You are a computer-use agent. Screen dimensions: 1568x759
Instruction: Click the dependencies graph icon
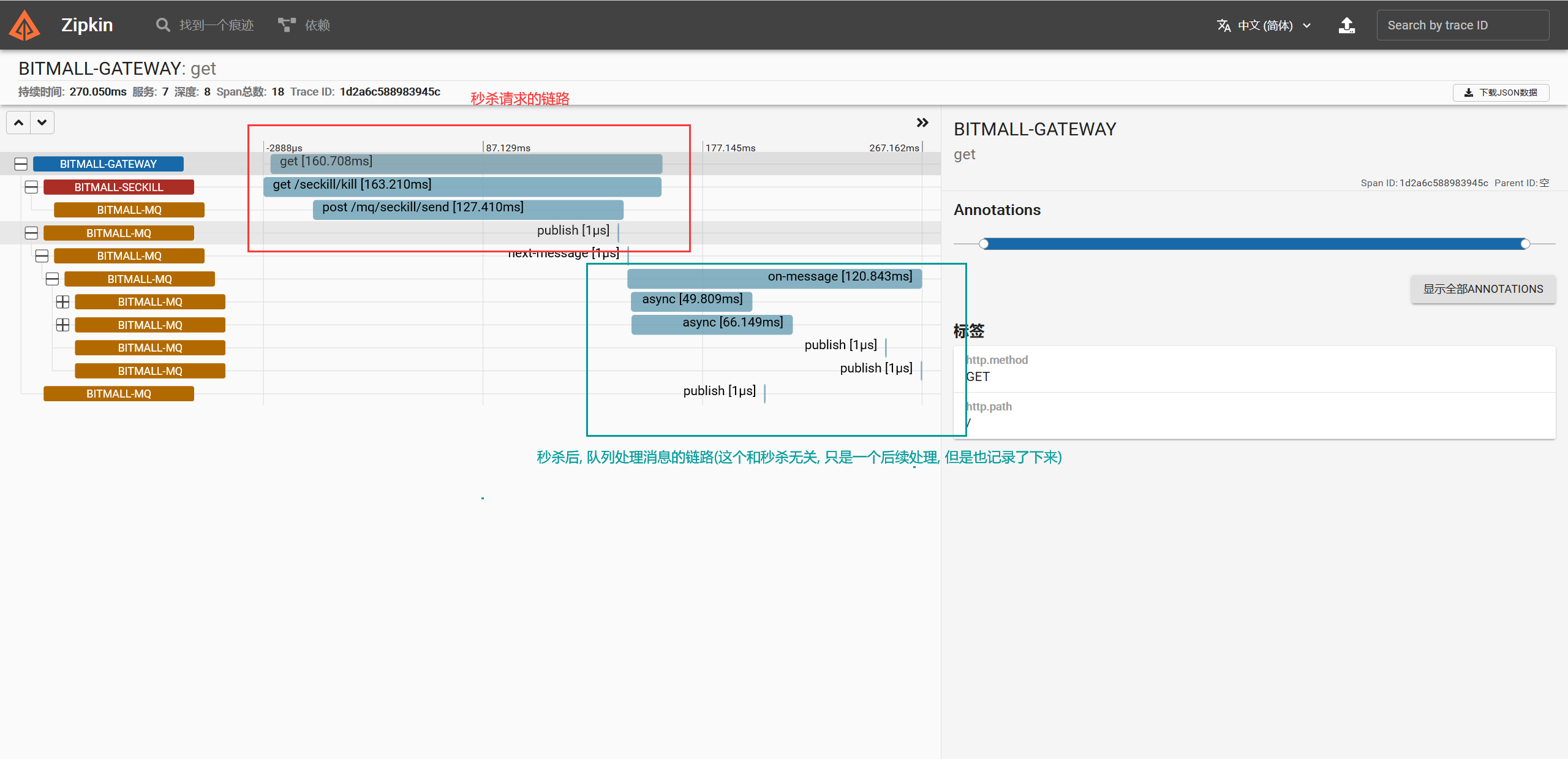[x=286, y=25]
